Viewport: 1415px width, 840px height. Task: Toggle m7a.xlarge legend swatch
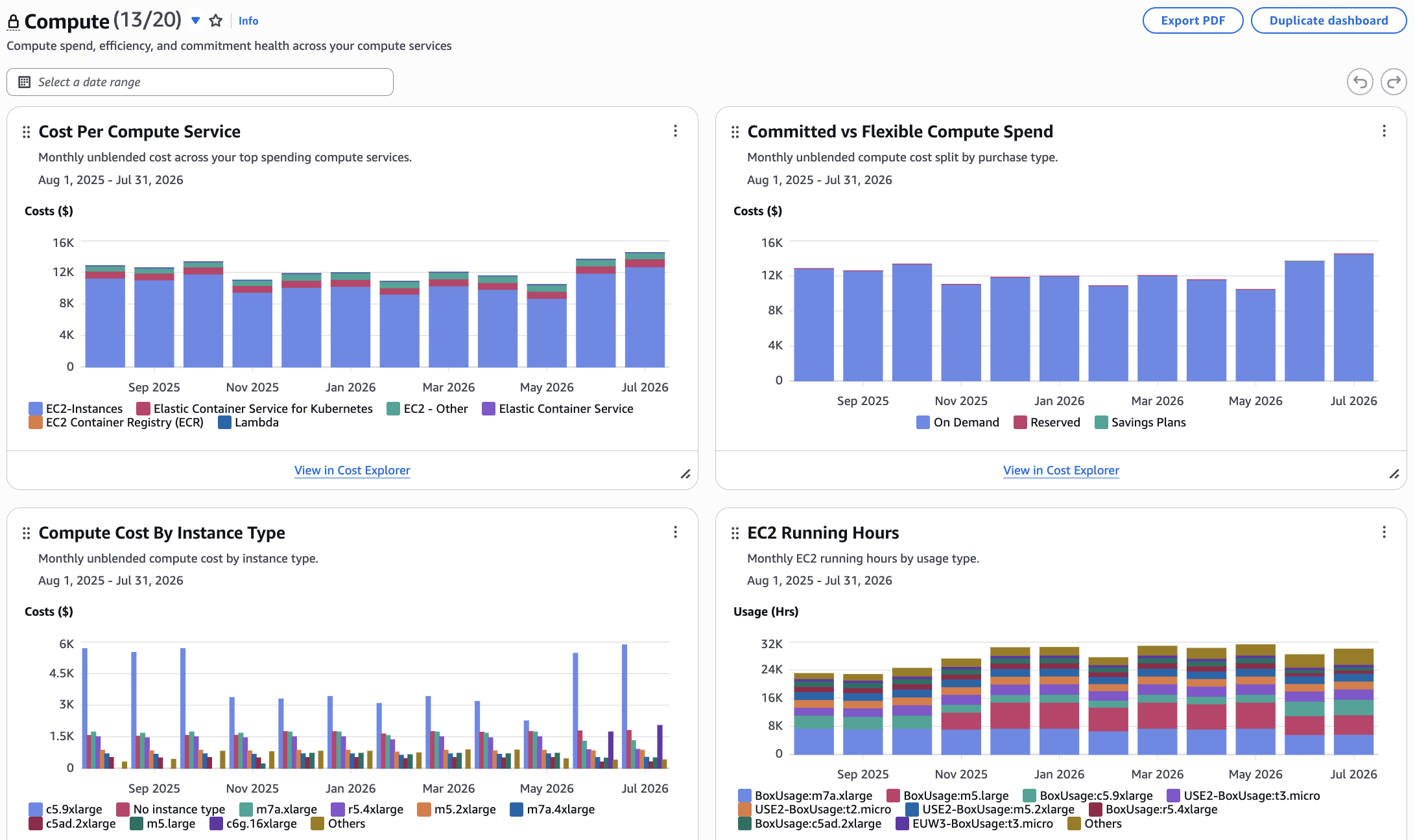(246, 809)
